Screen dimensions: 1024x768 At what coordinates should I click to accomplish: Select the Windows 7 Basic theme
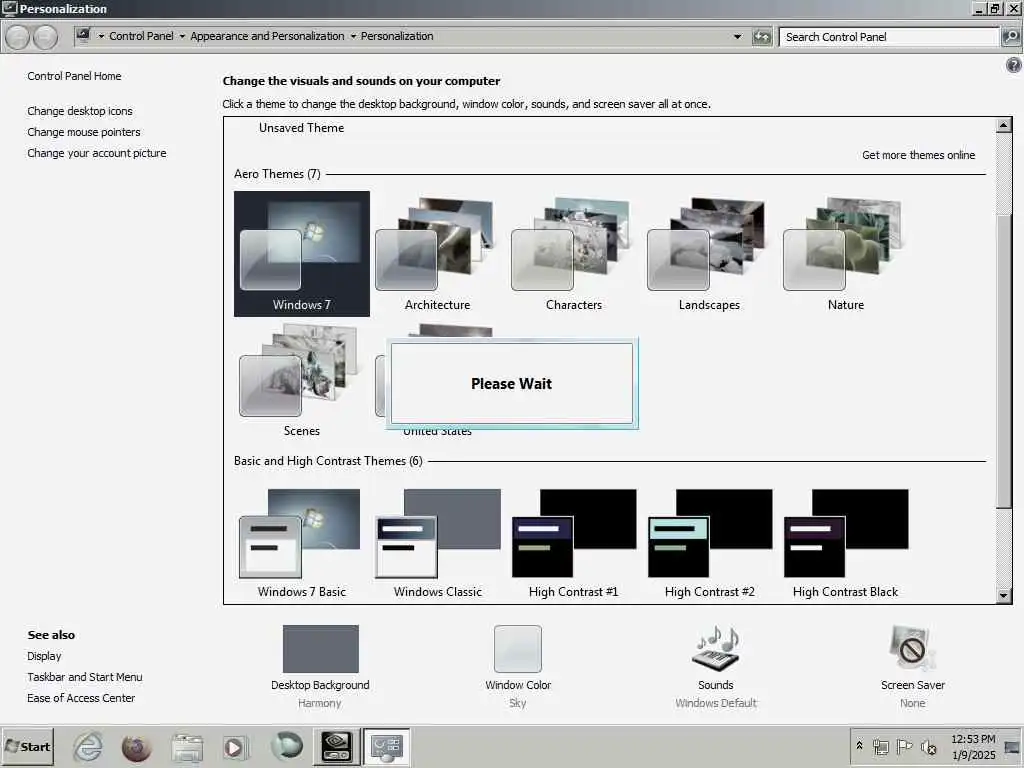tap(301, 543)
